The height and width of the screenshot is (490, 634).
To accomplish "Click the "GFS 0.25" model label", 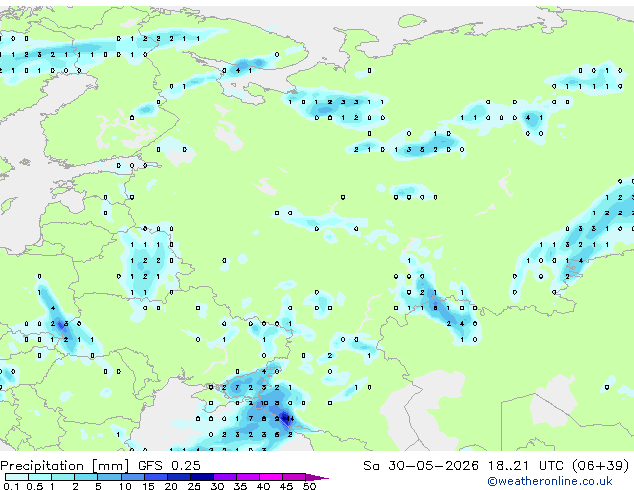I will coord(169,466).
